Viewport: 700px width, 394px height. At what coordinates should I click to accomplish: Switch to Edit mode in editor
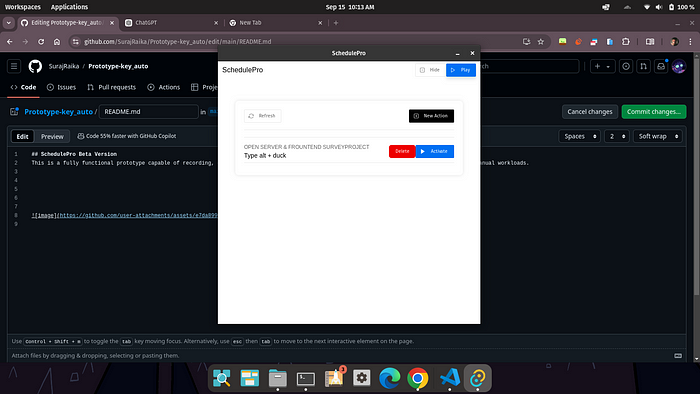point(22,137)
